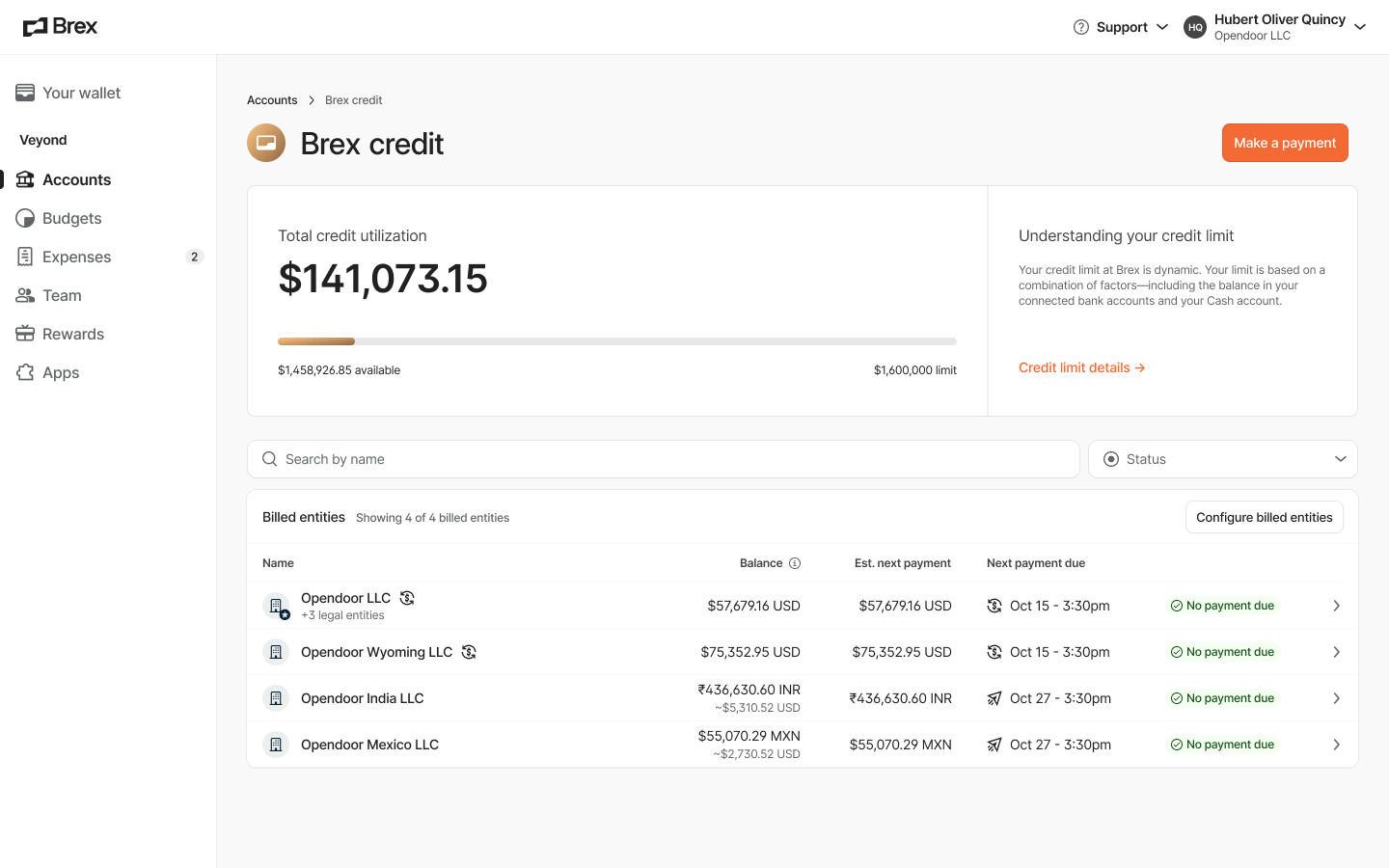The width and height of the screenshot is (1389, 868).
Task: Click Opendoor Wyoming LLC building icon
Action: coord(276,652)
